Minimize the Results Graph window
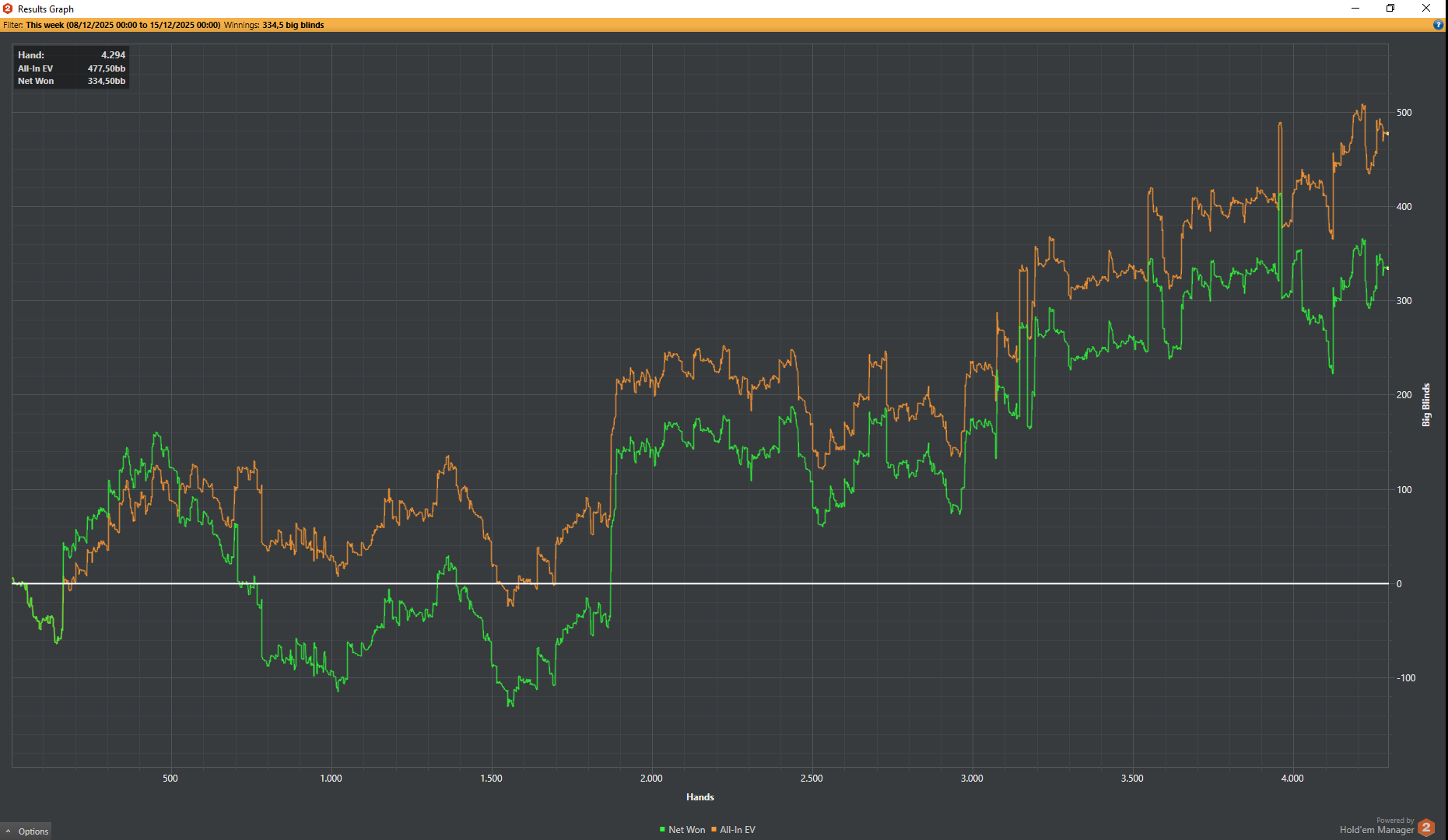 pos(1355,9)
